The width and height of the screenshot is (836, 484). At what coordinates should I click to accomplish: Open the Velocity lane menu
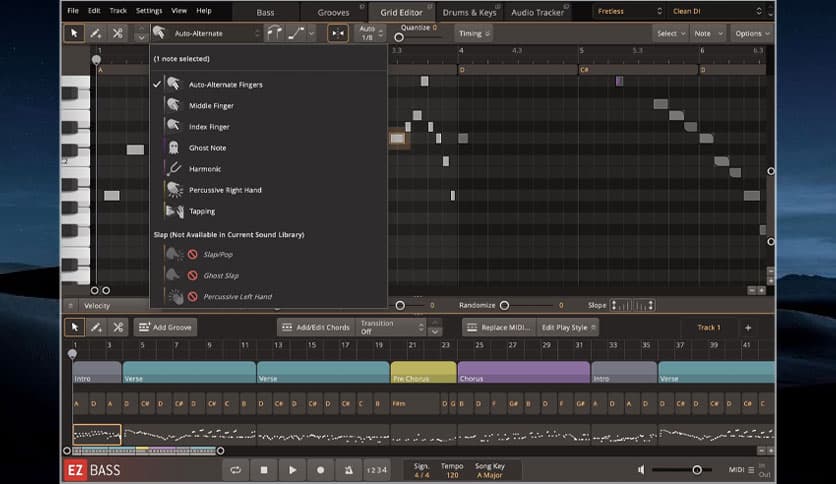(70, 305)
